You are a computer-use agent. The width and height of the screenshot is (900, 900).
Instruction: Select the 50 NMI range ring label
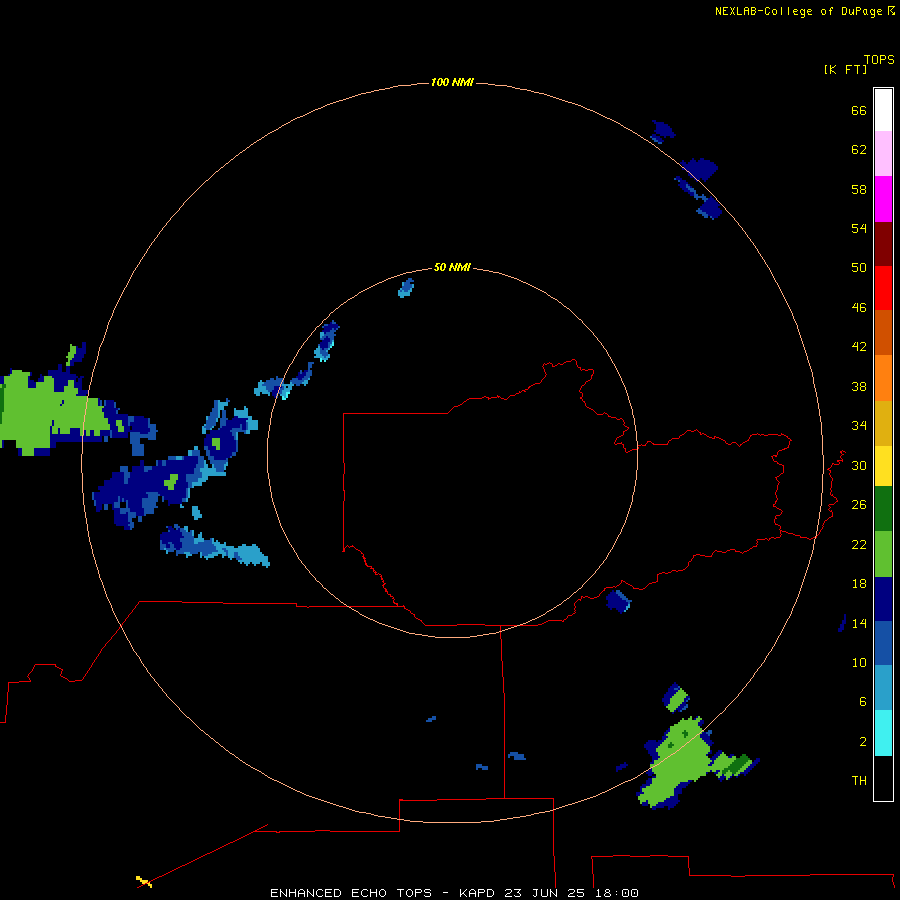452,267
